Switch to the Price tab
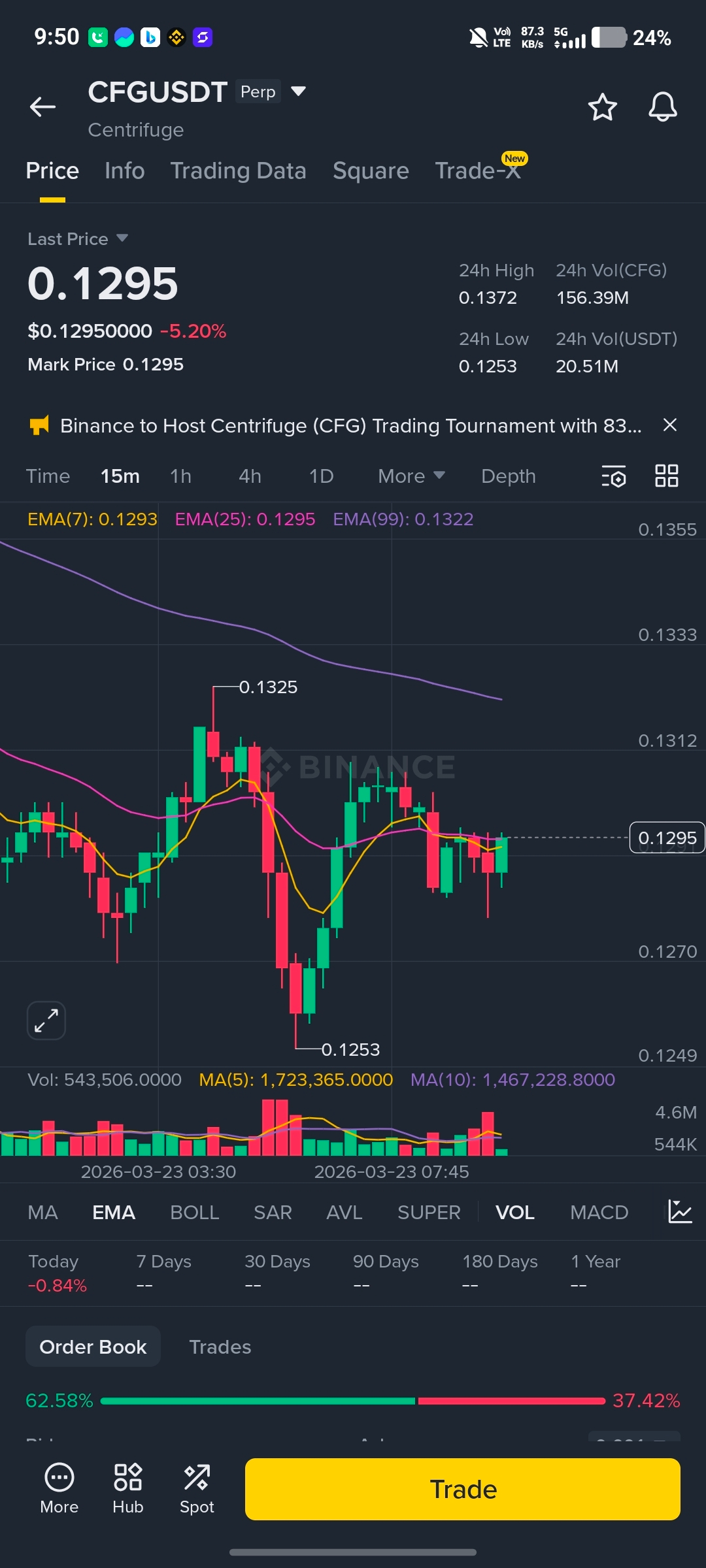706x1568 pixels. (x=52, y=171)
